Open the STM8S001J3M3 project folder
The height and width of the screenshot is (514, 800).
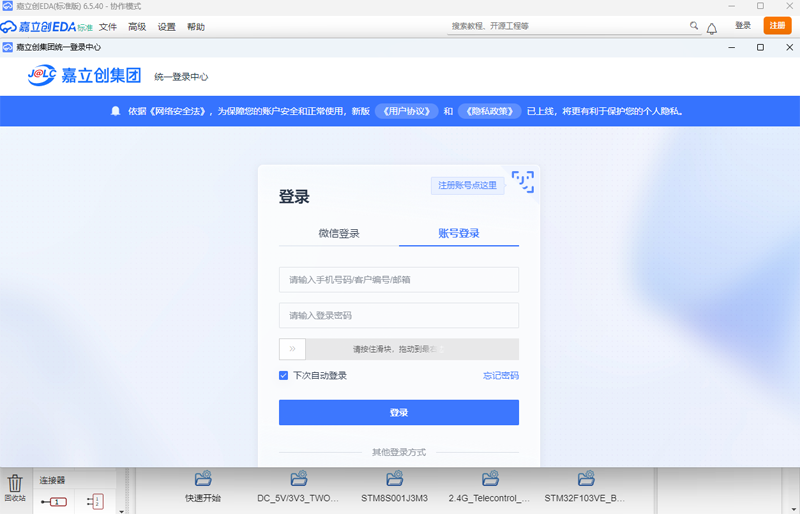[394, 487]
